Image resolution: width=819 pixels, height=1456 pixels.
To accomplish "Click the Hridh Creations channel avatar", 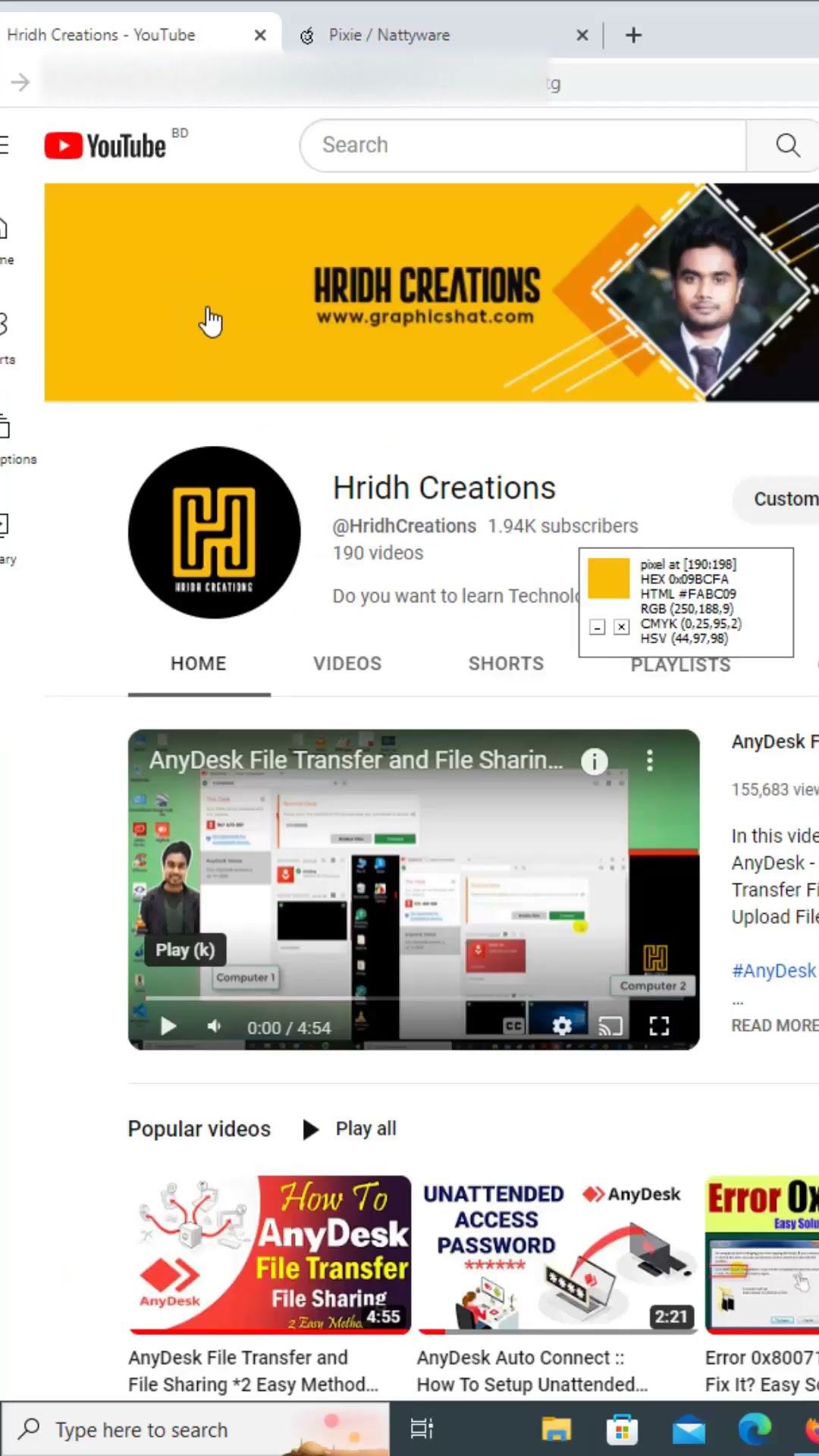I will 215,532.
